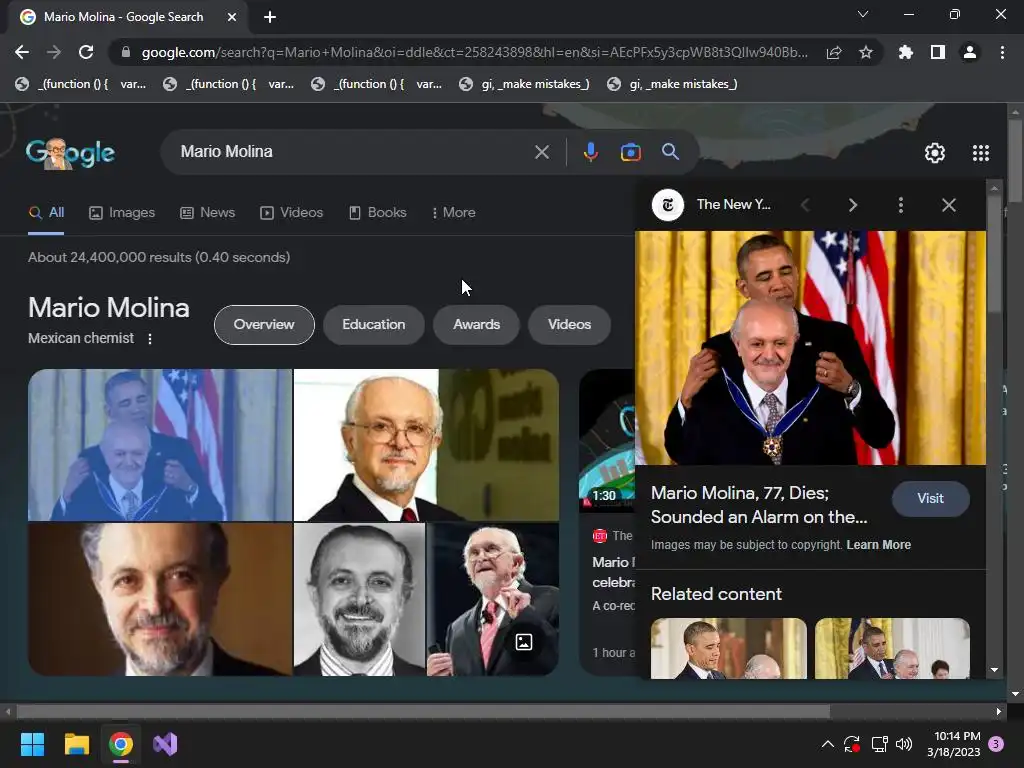This screenshot has width=1024, height=768.
Task: Select the Overview chip
Action: coord(264,325)
